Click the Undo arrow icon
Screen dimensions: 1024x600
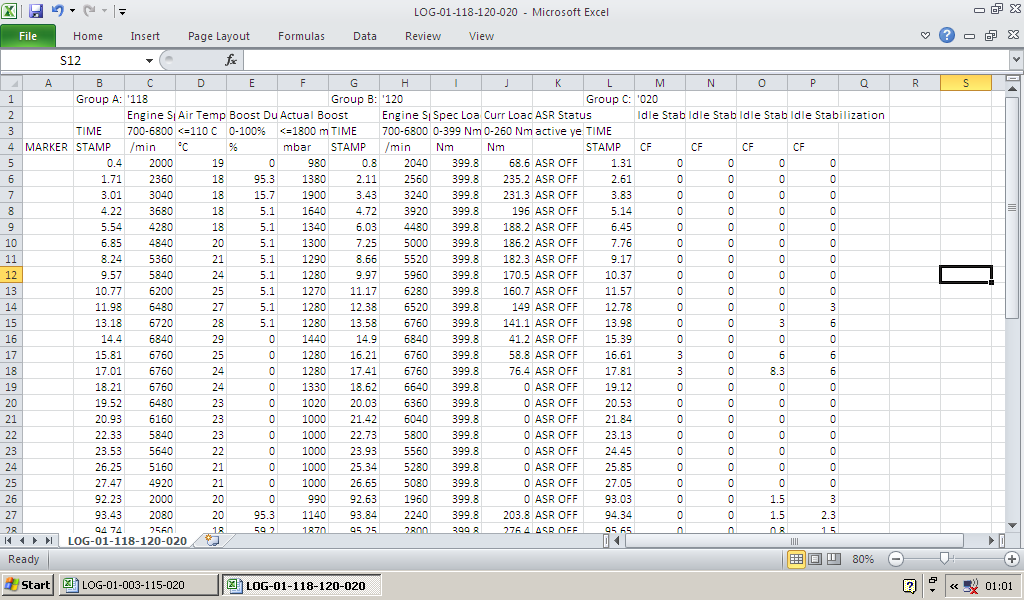pos(57,12)
